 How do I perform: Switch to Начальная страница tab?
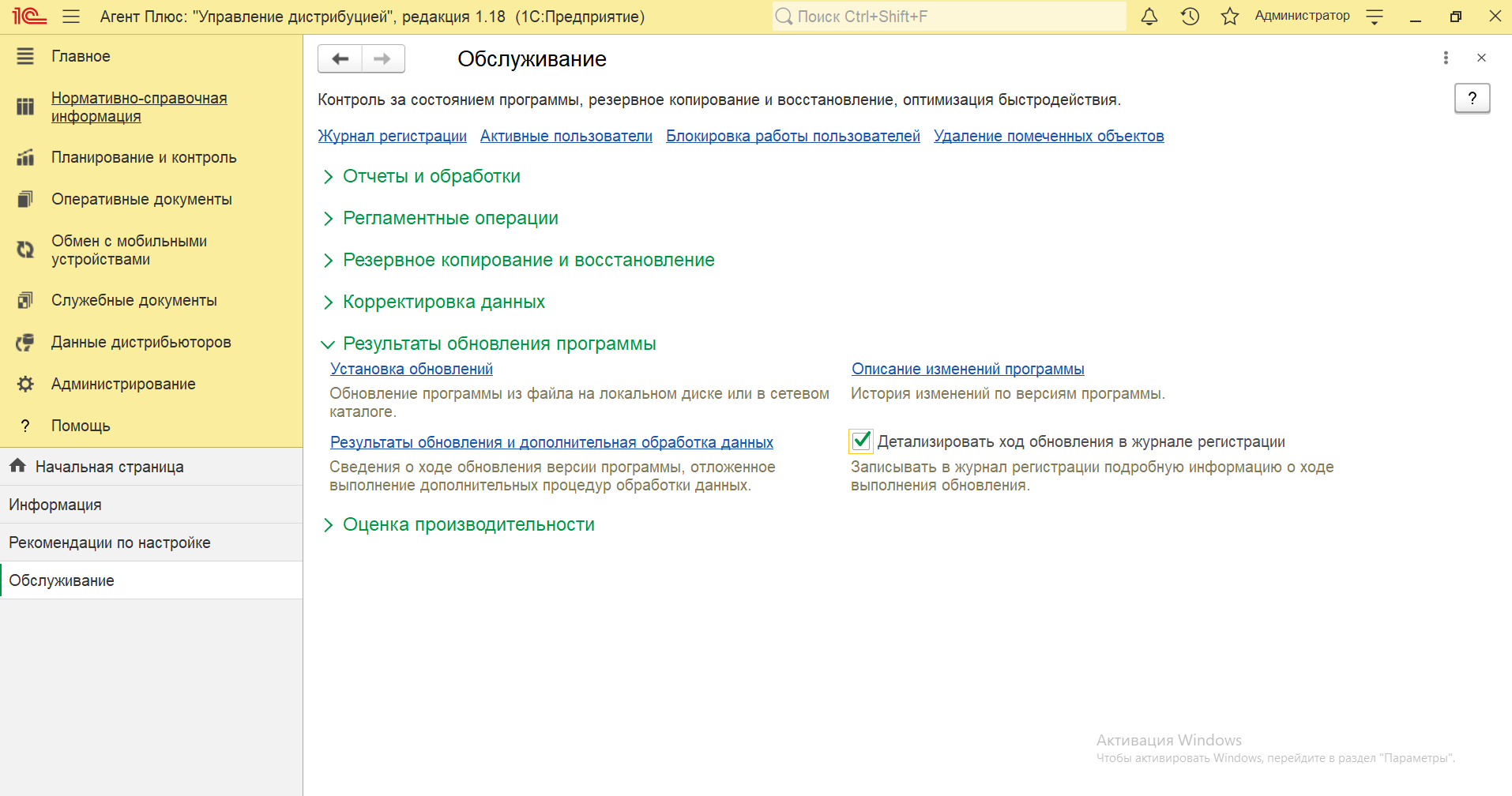coord(151,467)
